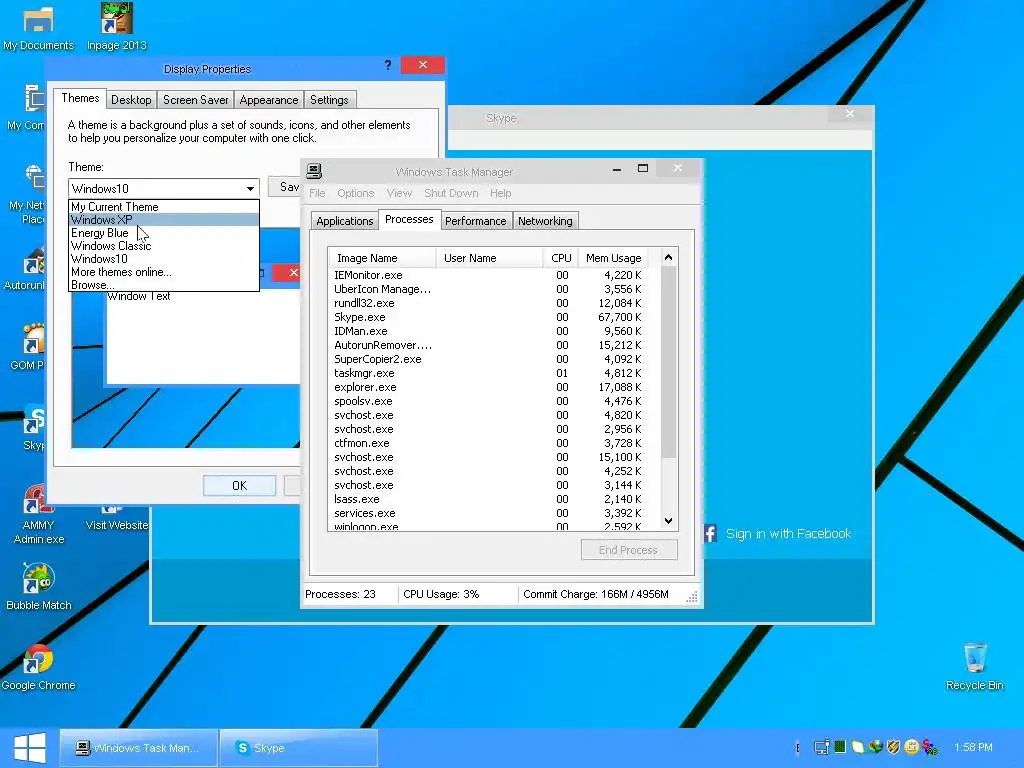Open the Windows Start button
This screenshot has height=768, width=1024.
[x=30, y=748]
